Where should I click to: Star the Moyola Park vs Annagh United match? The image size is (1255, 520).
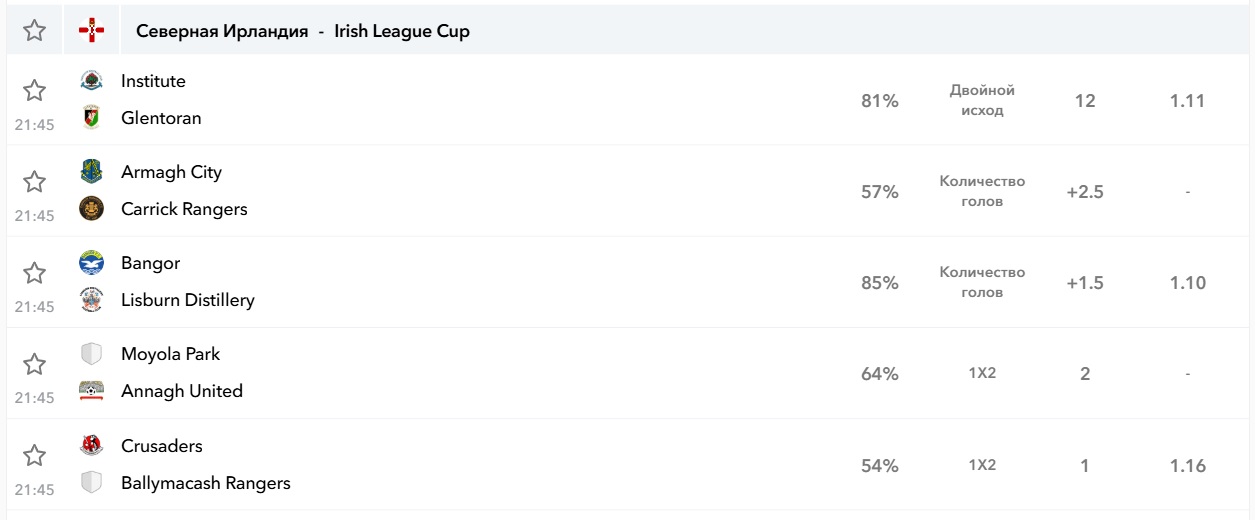coord(35,364)
